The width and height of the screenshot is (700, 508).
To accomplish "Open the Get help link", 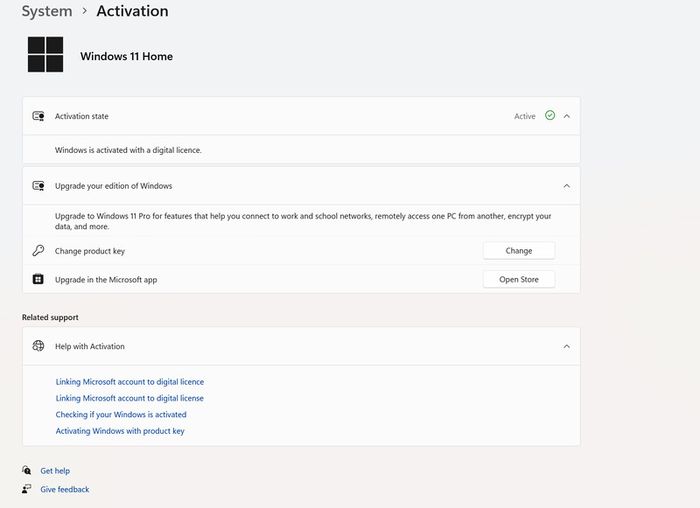I will (x=55, y=471).
